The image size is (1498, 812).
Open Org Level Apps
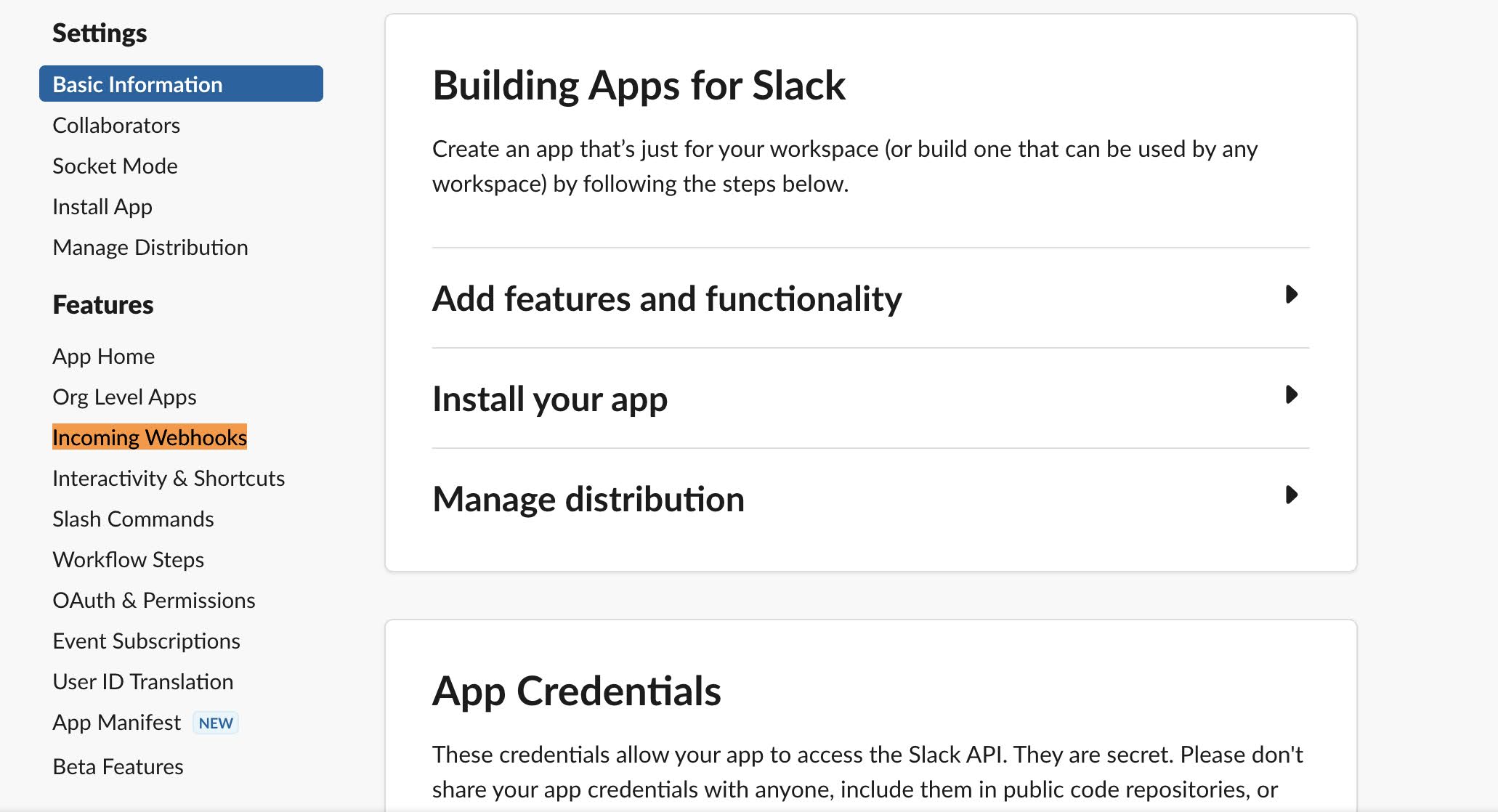124,397
